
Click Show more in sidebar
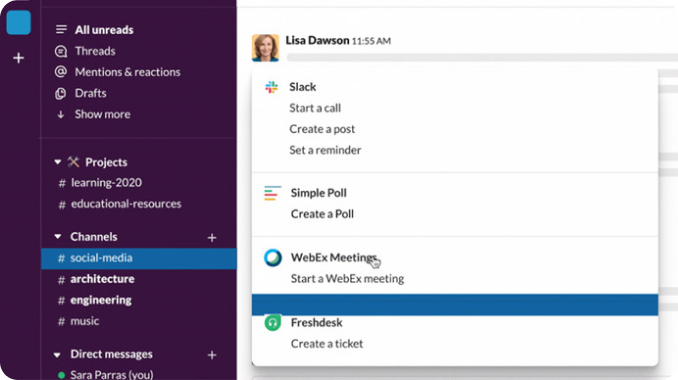pyautogui.click(x=102, y=114)
